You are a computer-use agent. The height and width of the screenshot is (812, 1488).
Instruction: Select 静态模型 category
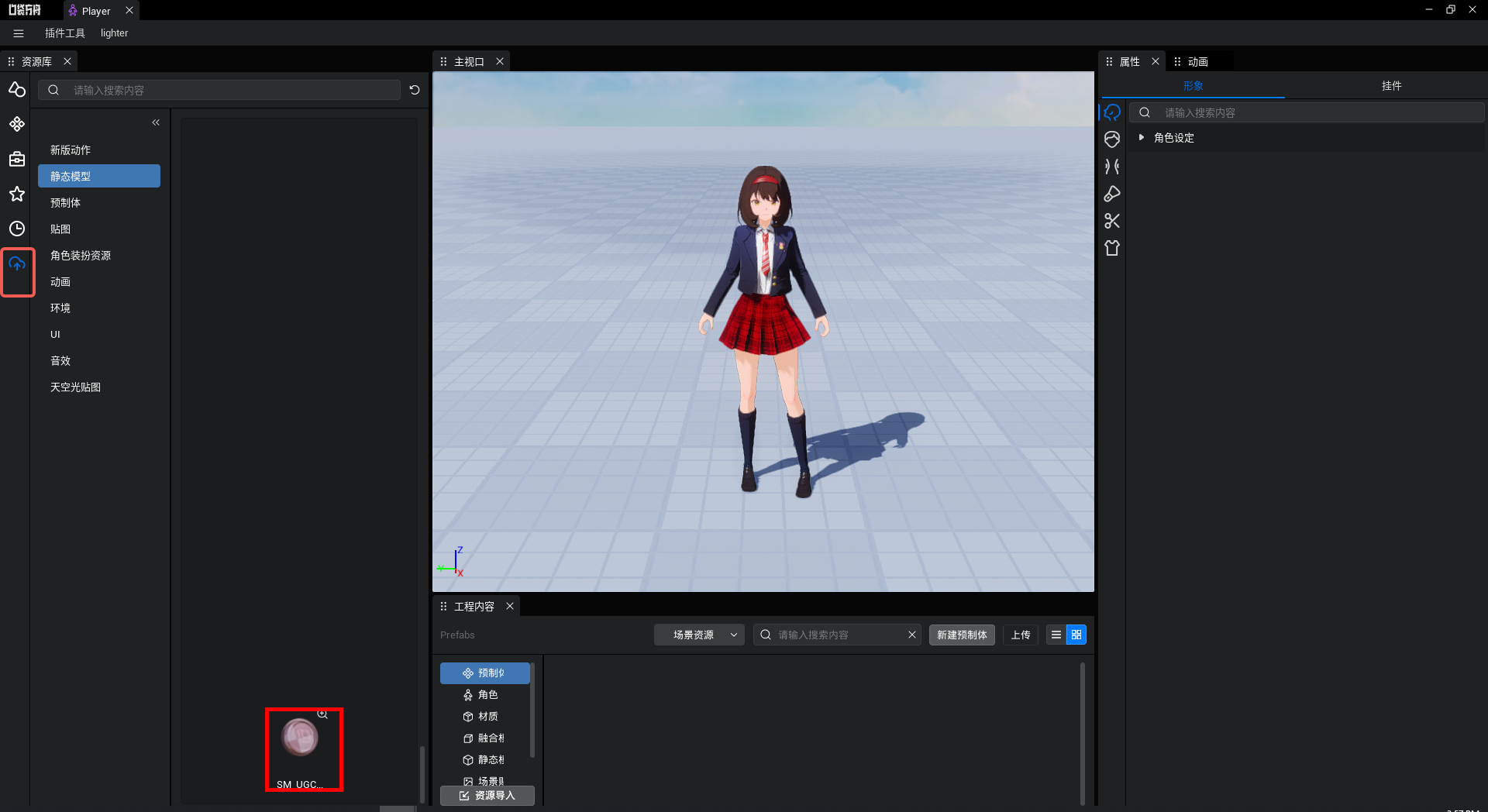click(x=99, y=176)
